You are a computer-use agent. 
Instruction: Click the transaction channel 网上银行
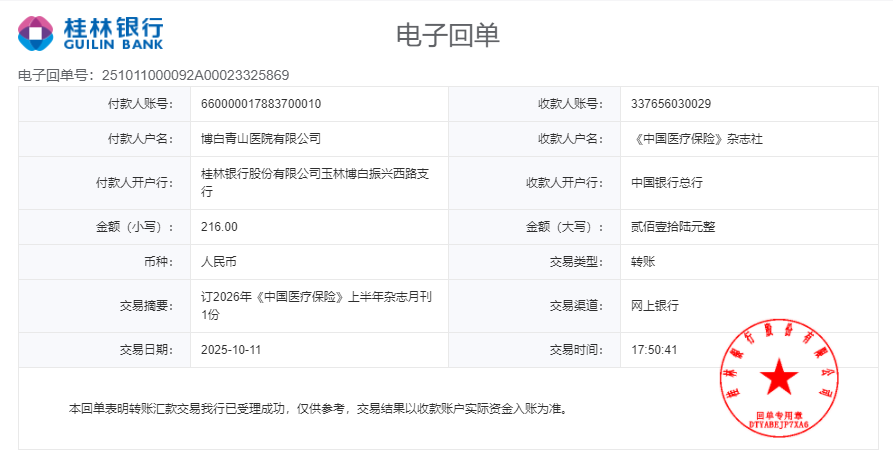pyautogui.click(x=655, y=306)
